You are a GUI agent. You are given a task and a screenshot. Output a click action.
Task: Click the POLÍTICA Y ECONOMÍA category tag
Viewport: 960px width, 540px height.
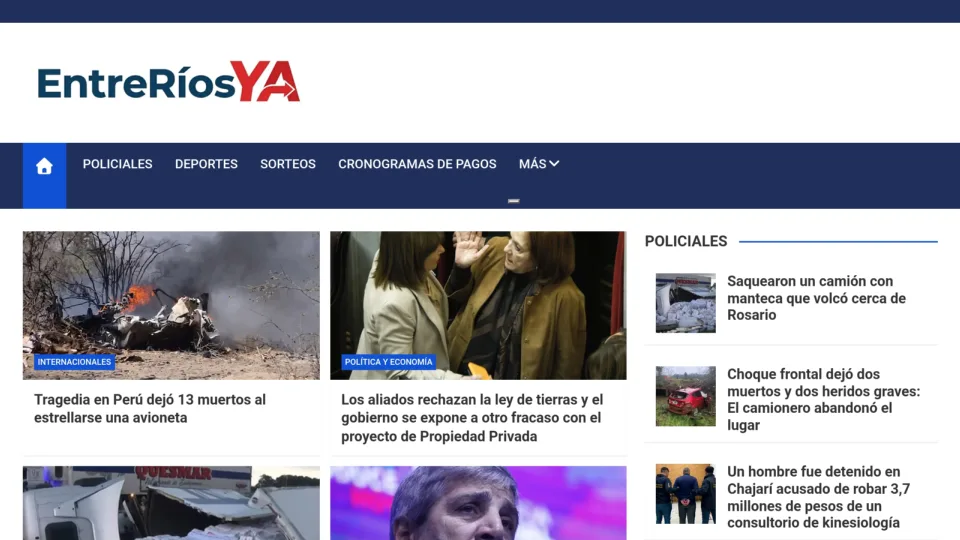388,362
